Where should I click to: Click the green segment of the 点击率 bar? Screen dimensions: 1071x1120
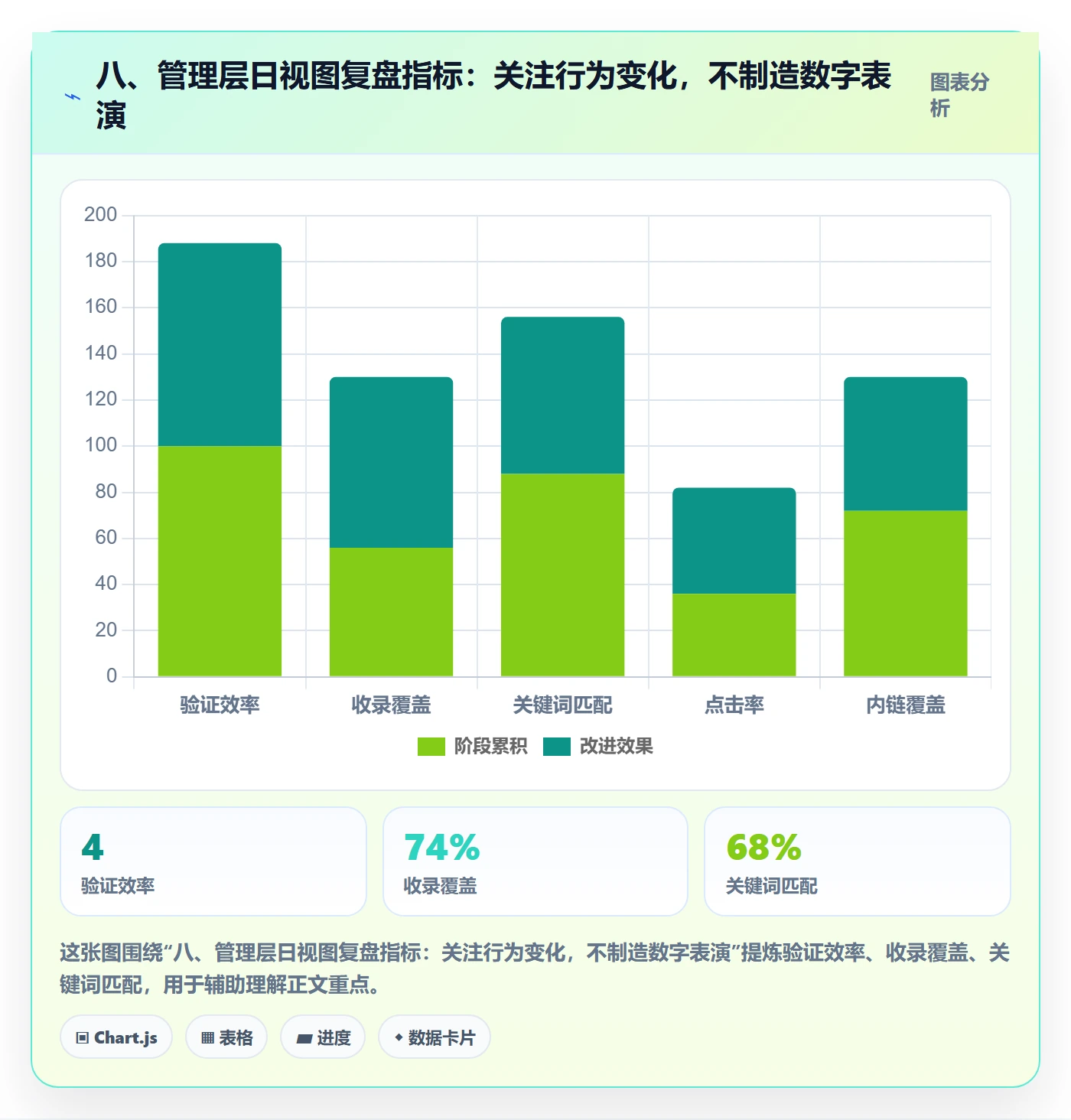(734, 635)
